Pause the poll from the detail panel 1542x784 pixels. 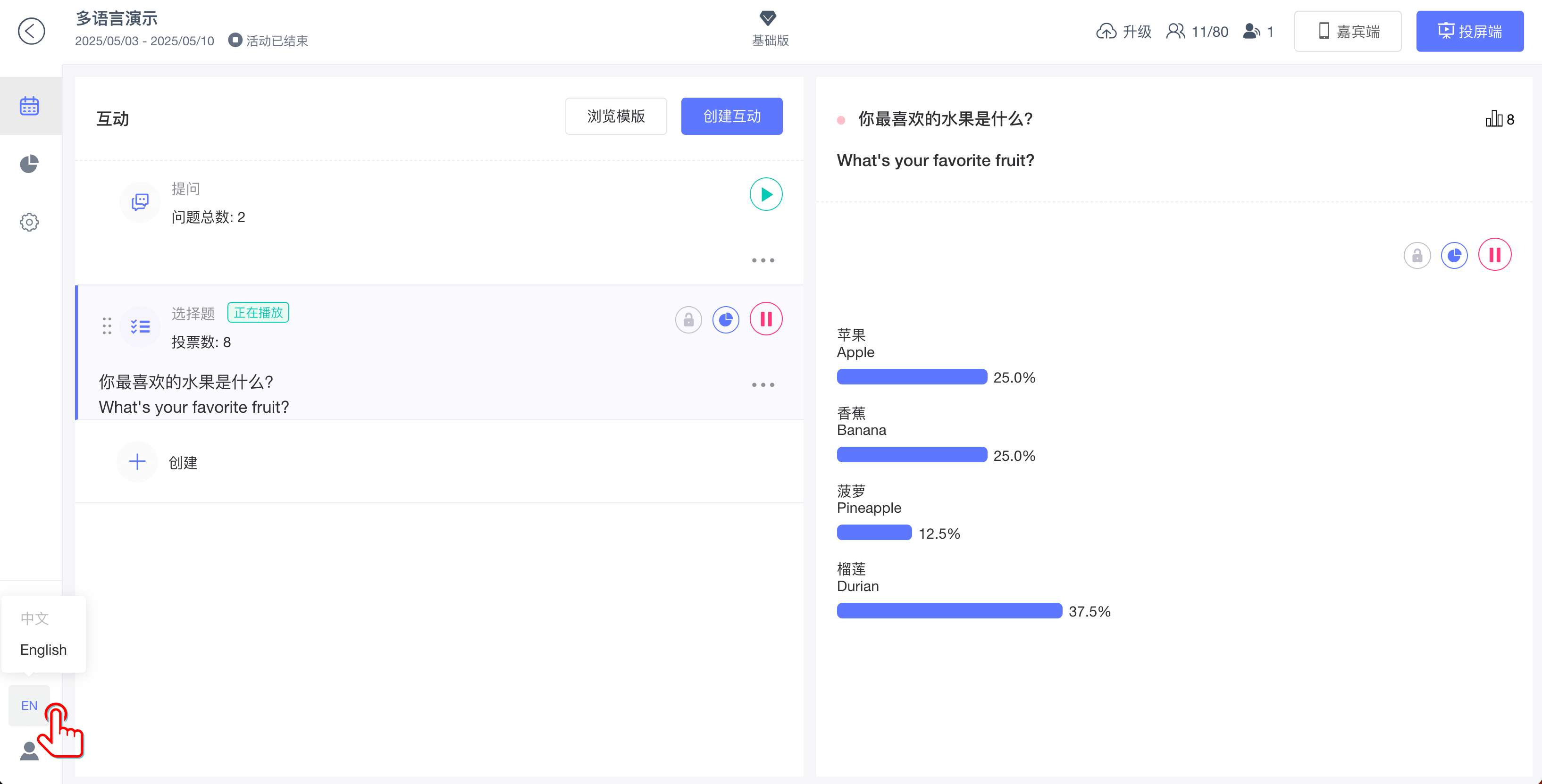click(x=1495, y=255)
